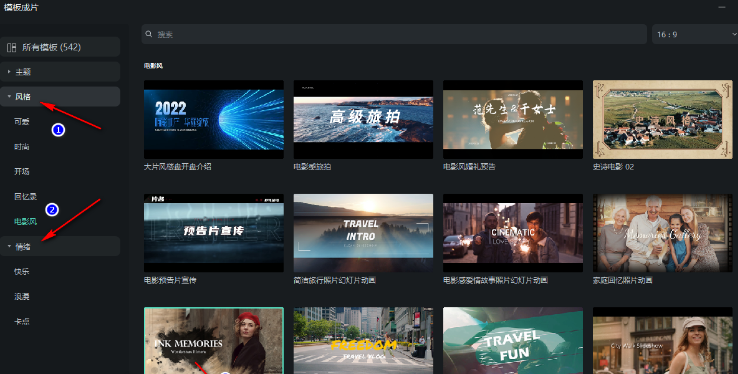This screenshot has width=738, height=374.
Task: Open the 史诗电影 02 template thumbnail
Action: 663,119
